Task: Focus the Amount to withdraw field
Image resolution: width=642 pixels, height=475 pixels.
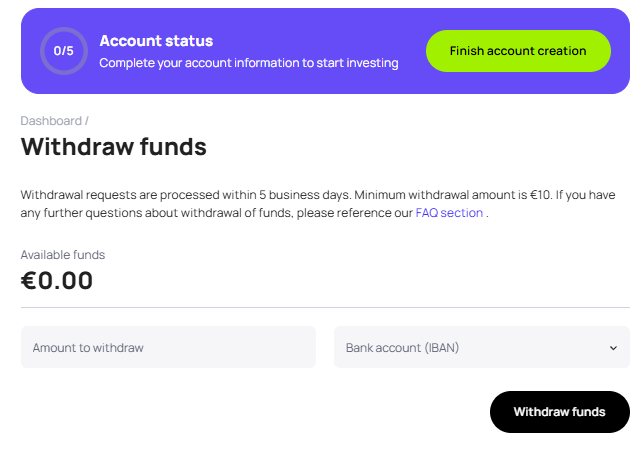Action: 168,347
